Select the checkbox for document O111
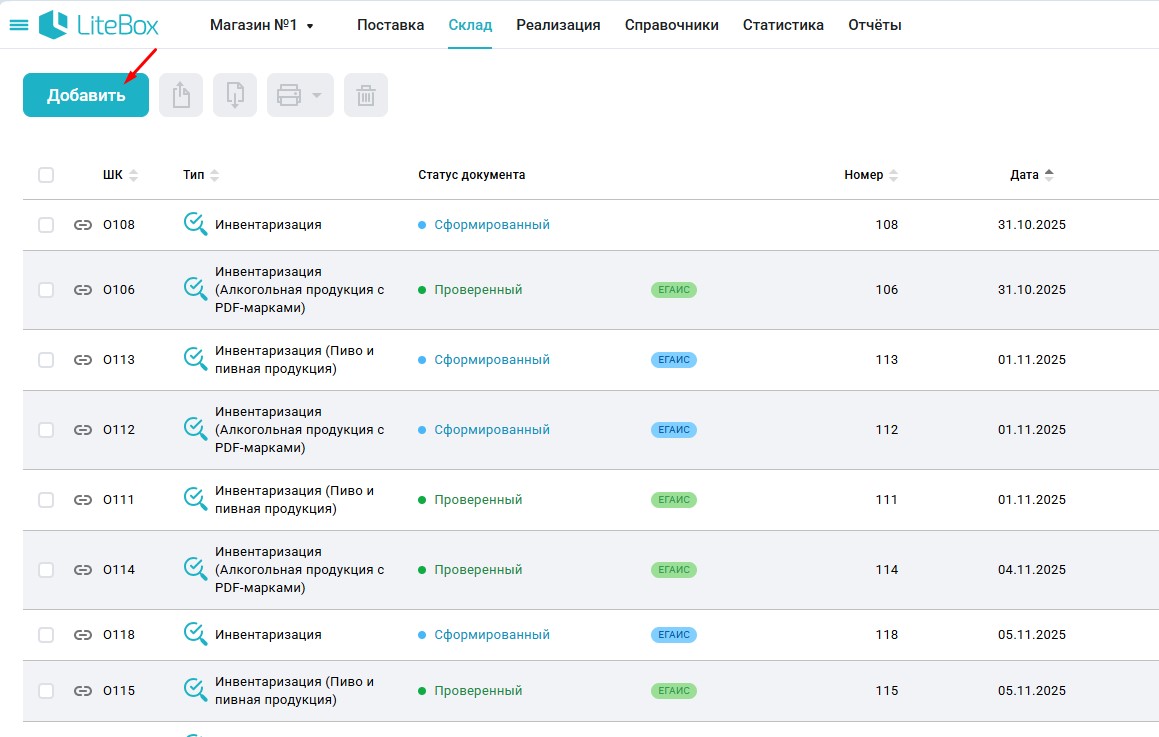 point(46,500)
